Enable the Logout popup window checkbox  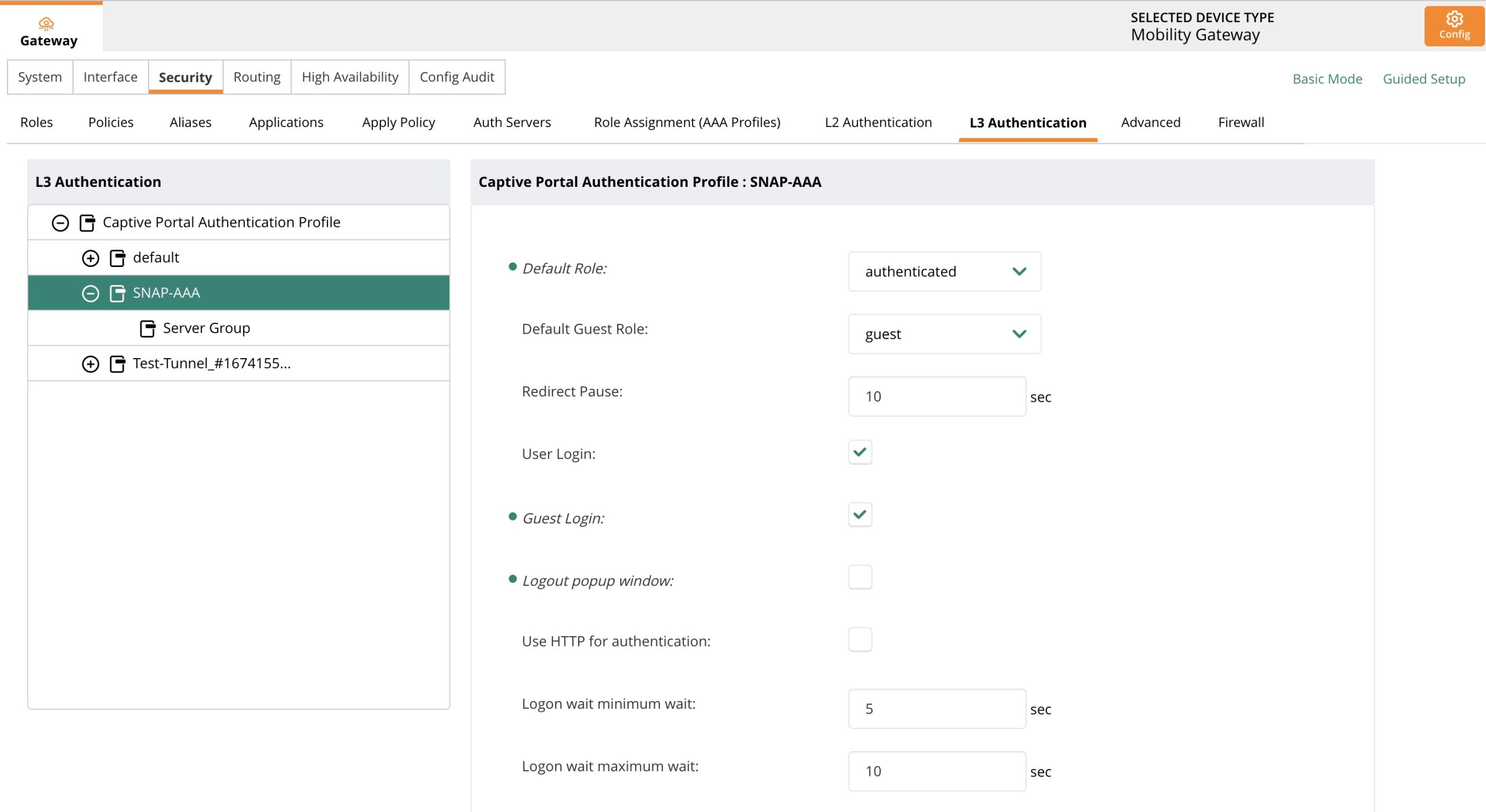(860, 578)
